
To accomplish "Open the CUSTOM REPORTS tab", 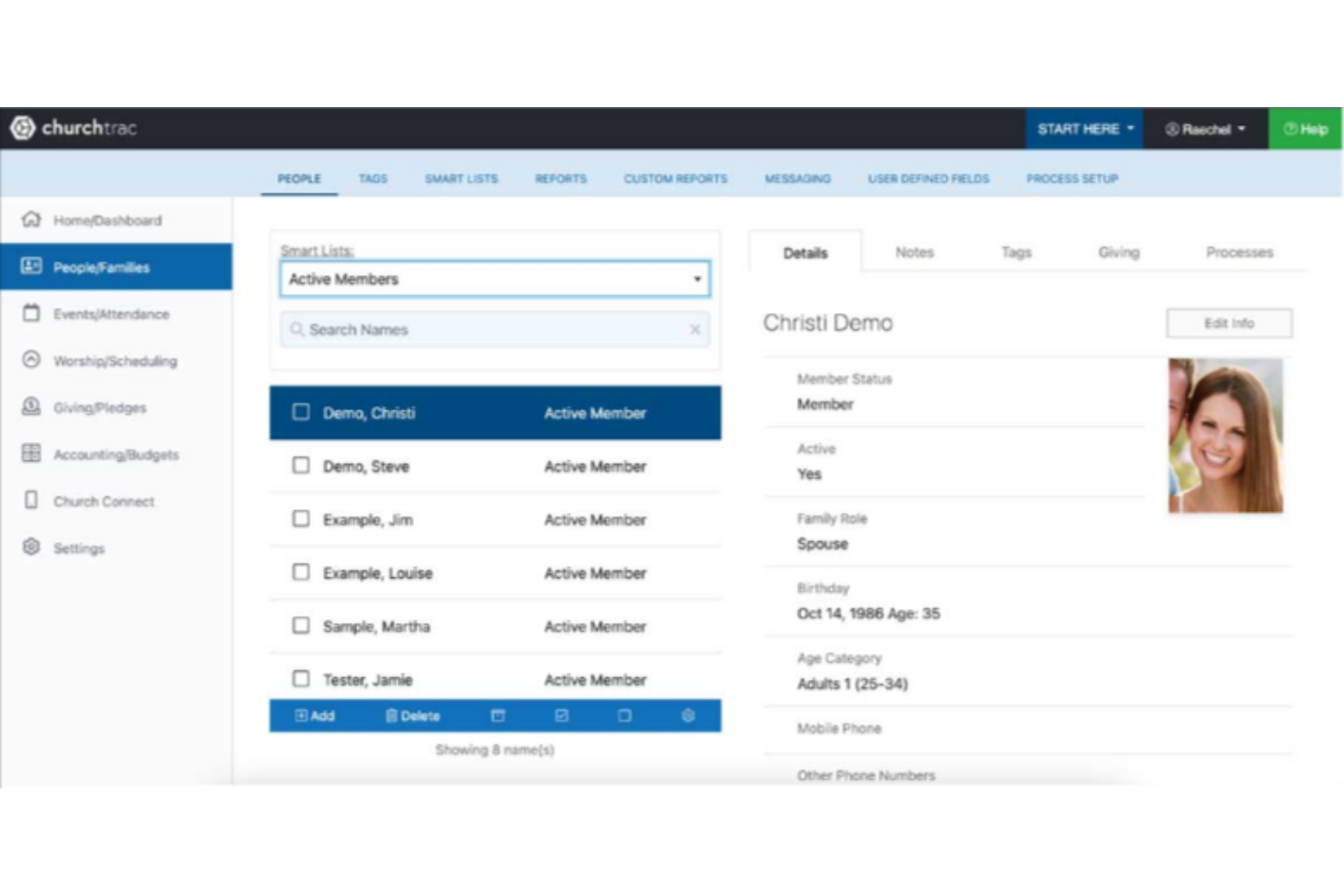I will point(676,179).
